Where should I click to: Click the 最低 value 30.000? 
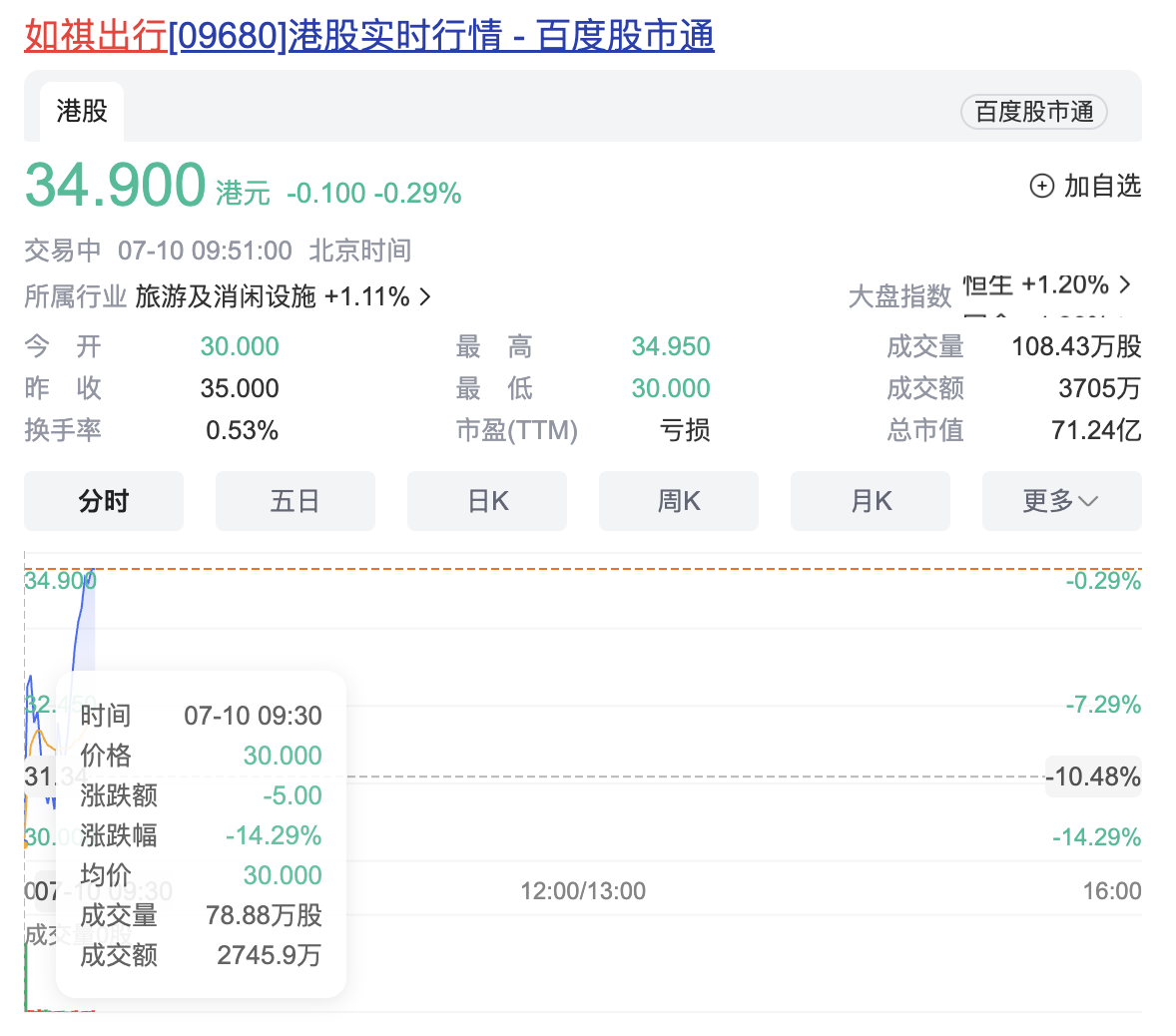670,388
